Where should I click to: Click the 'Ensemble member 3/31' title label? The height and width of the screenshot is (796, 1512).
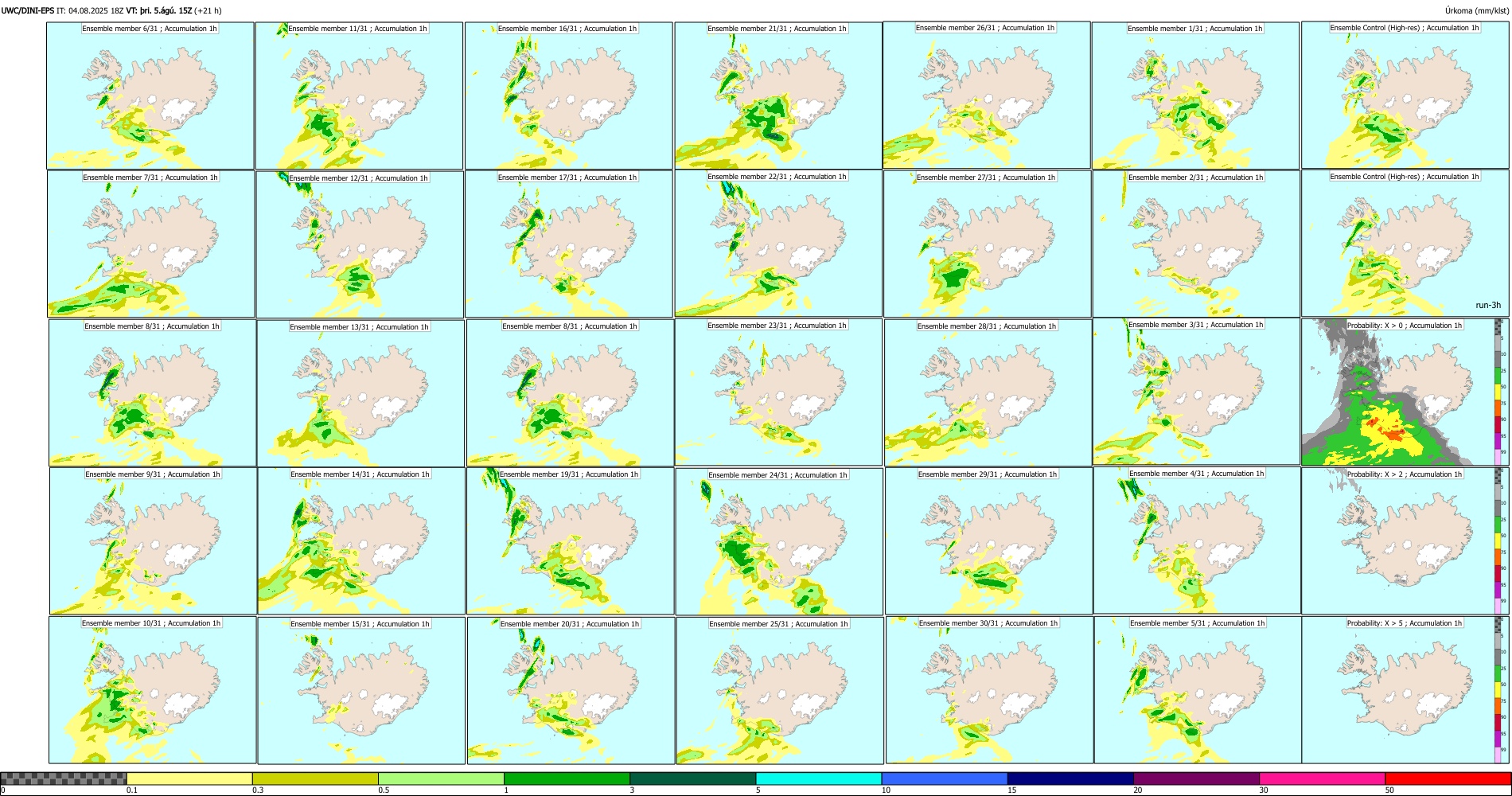pyautogui.click(x=1196, y=325)
